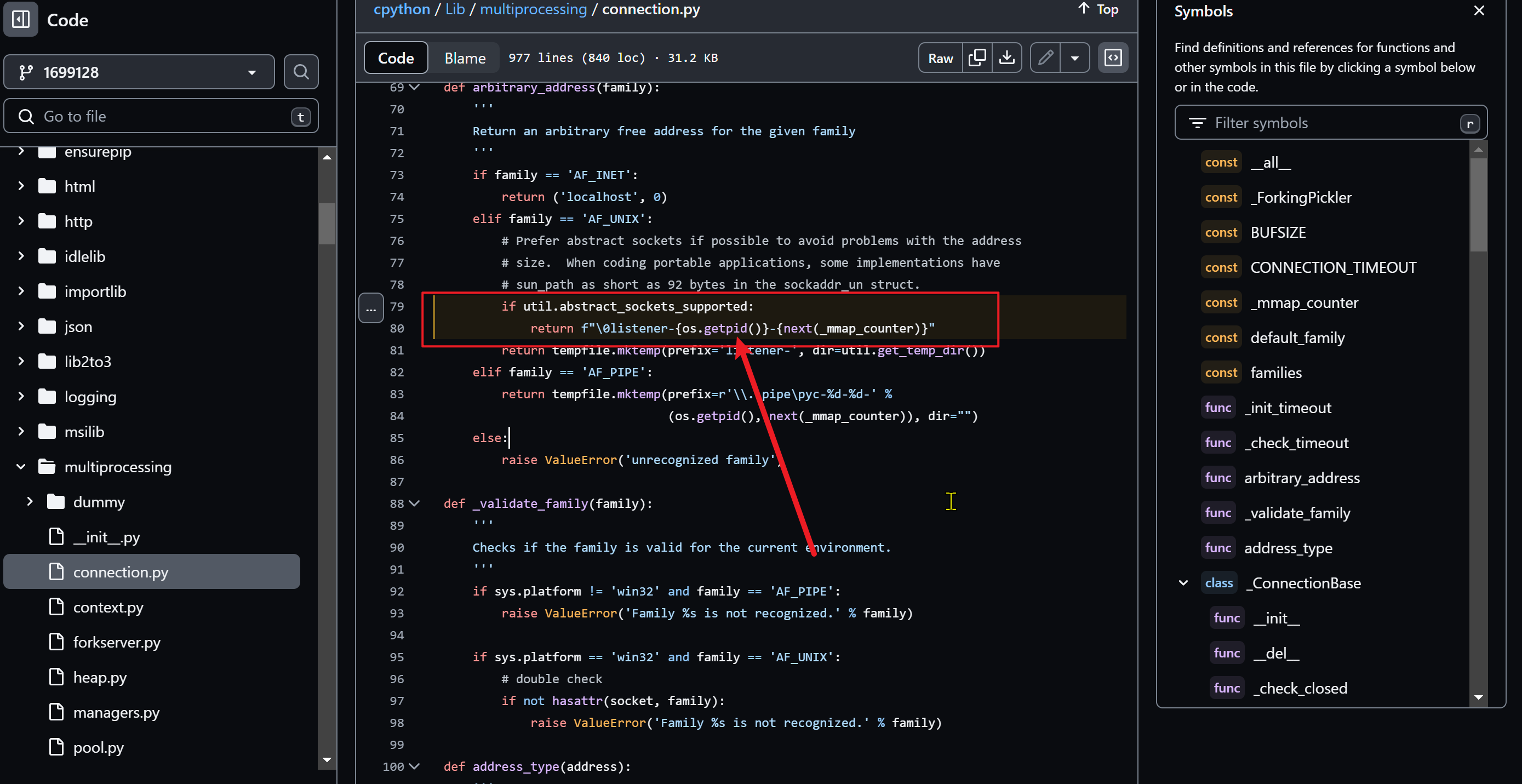
Task: Open line 79 ellipsis actions menu
Action: pos(371,308)
